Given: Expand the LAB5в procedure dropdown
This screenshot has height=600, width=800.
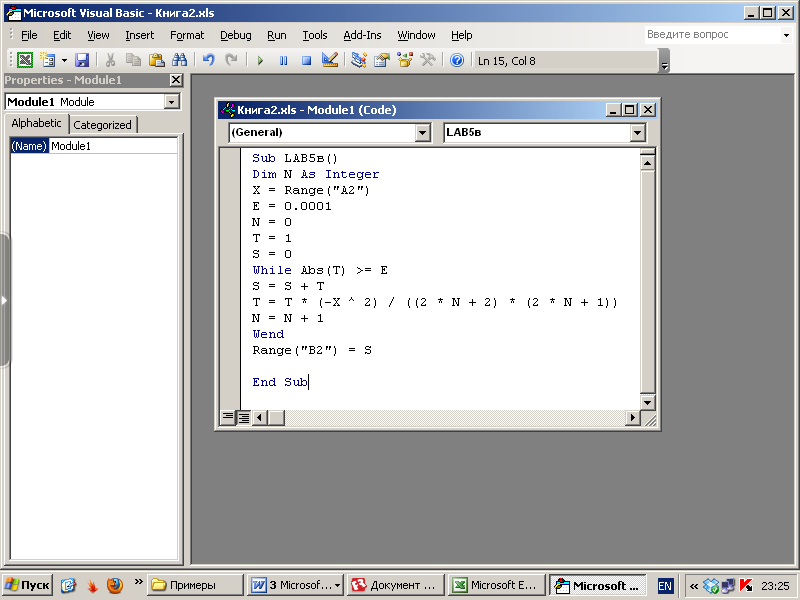Looking at the screenshot, I should pos(637,133).
